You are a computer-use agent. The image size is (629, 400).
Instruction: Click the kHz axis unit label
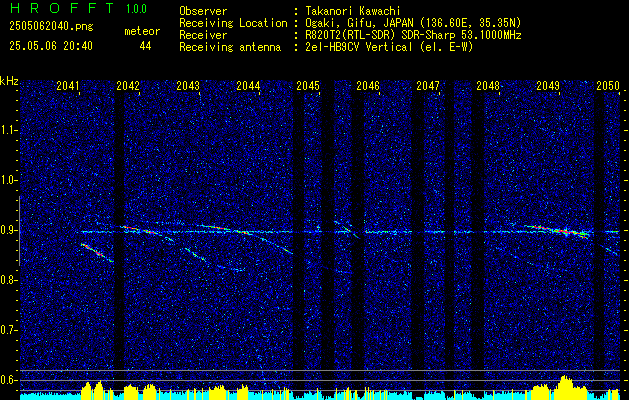pos(9,81)
